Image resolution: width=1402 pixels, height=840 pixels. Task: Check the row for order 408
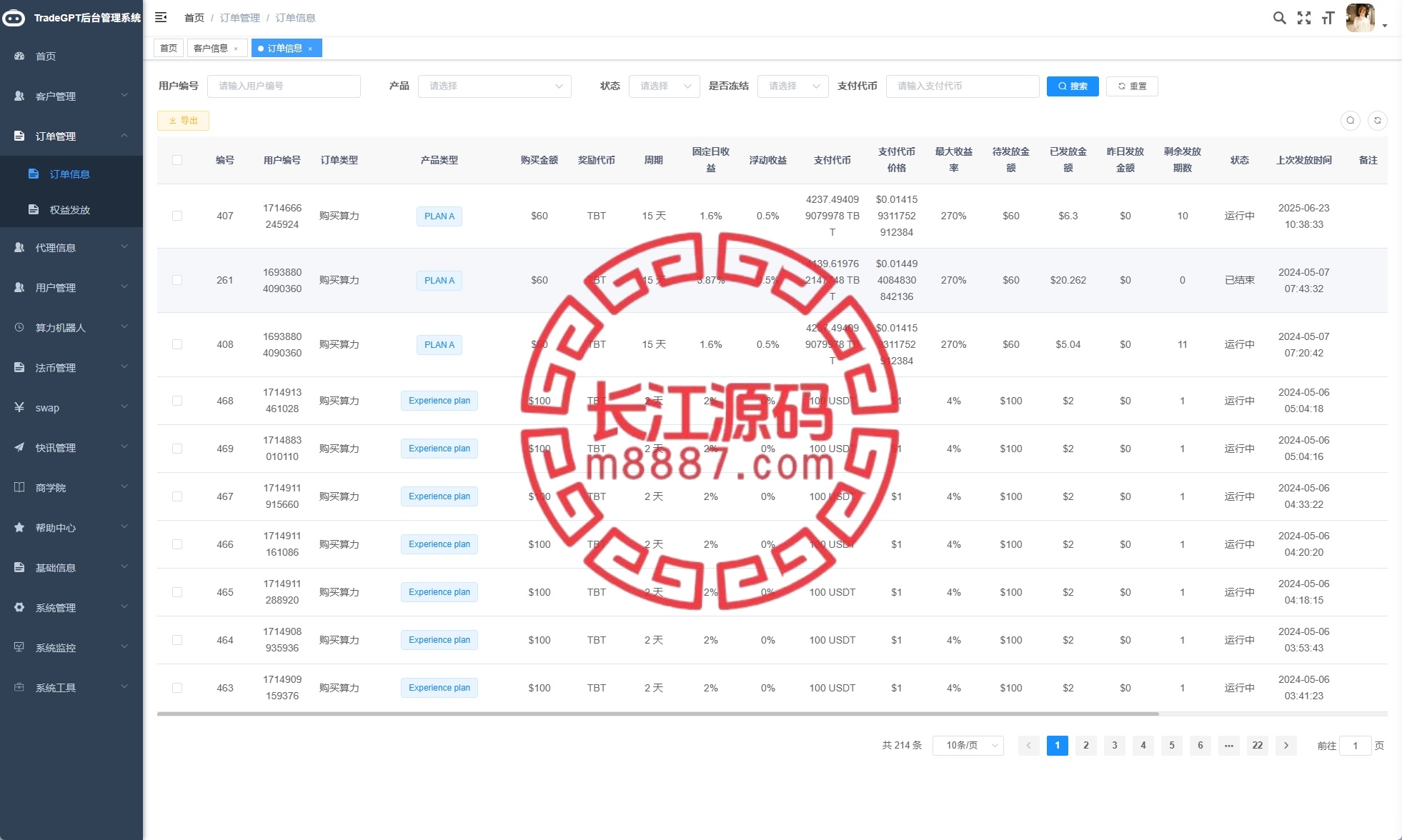click(177, 344)
